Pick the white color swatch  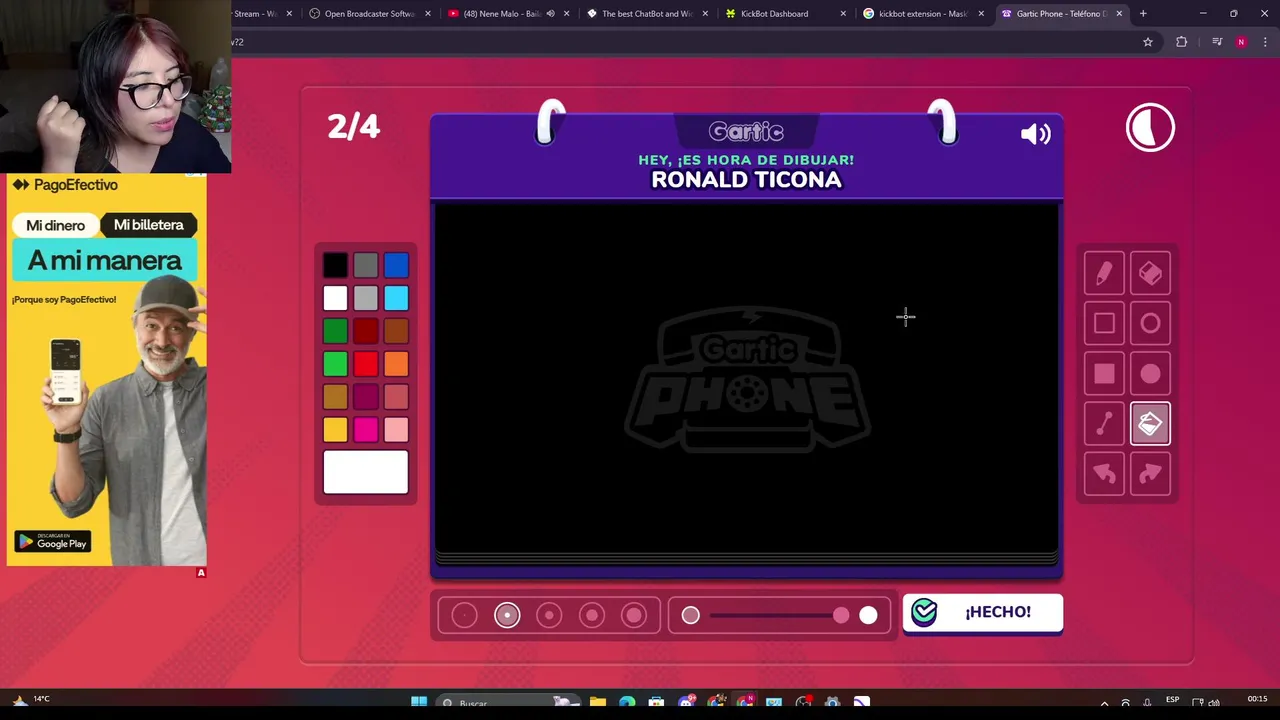coord(335,298)
